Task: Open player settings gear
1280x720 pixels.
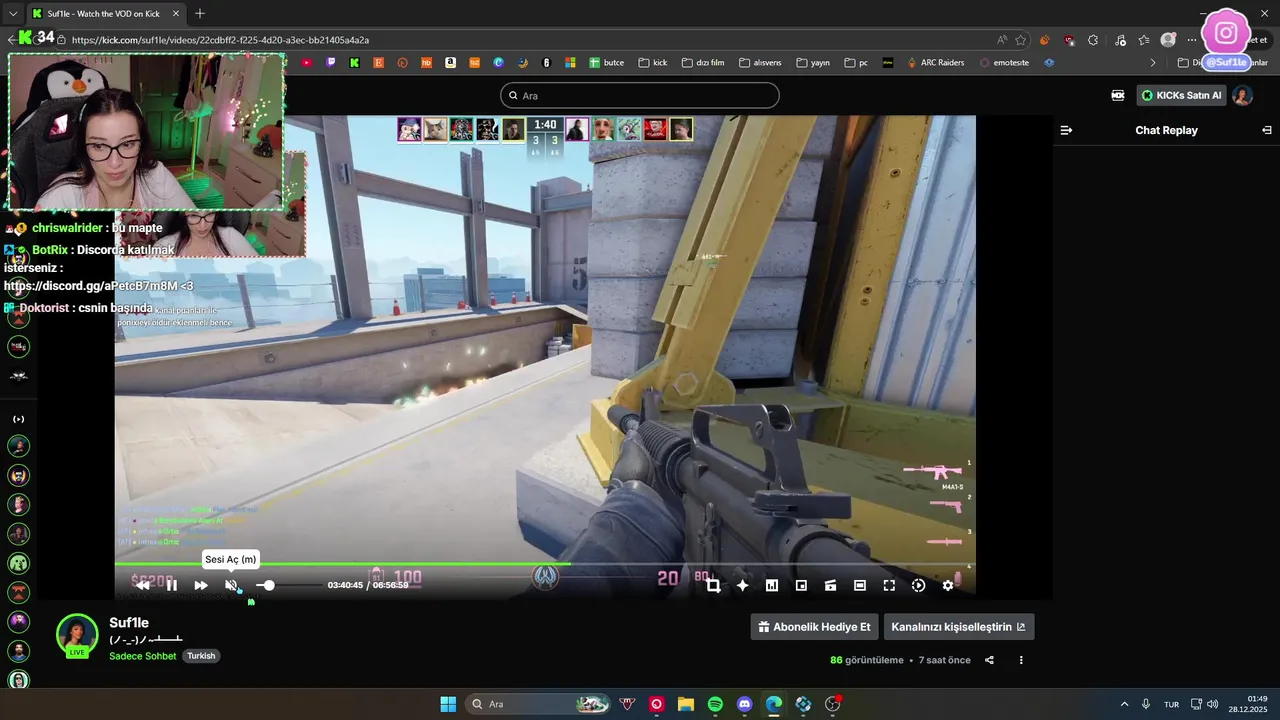Action: (948, 586)
